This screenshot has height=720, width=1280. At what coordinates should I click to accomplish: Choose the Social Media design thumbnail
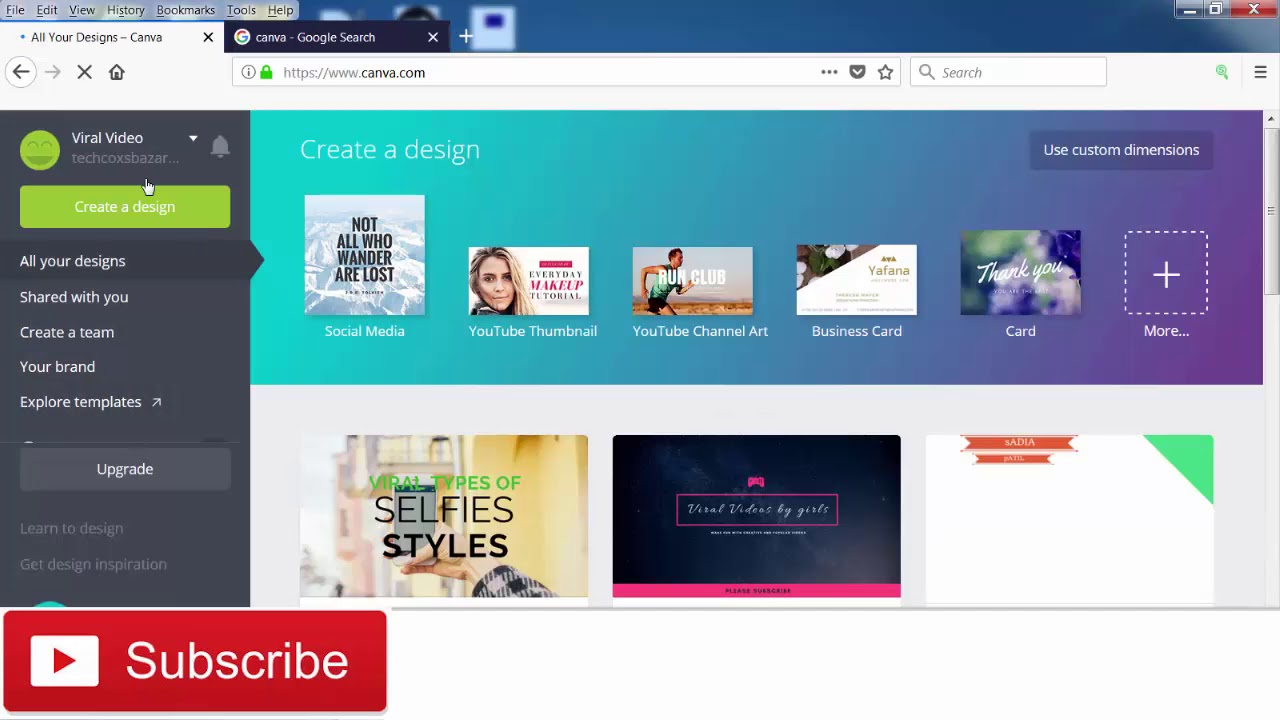click(364, 255)
